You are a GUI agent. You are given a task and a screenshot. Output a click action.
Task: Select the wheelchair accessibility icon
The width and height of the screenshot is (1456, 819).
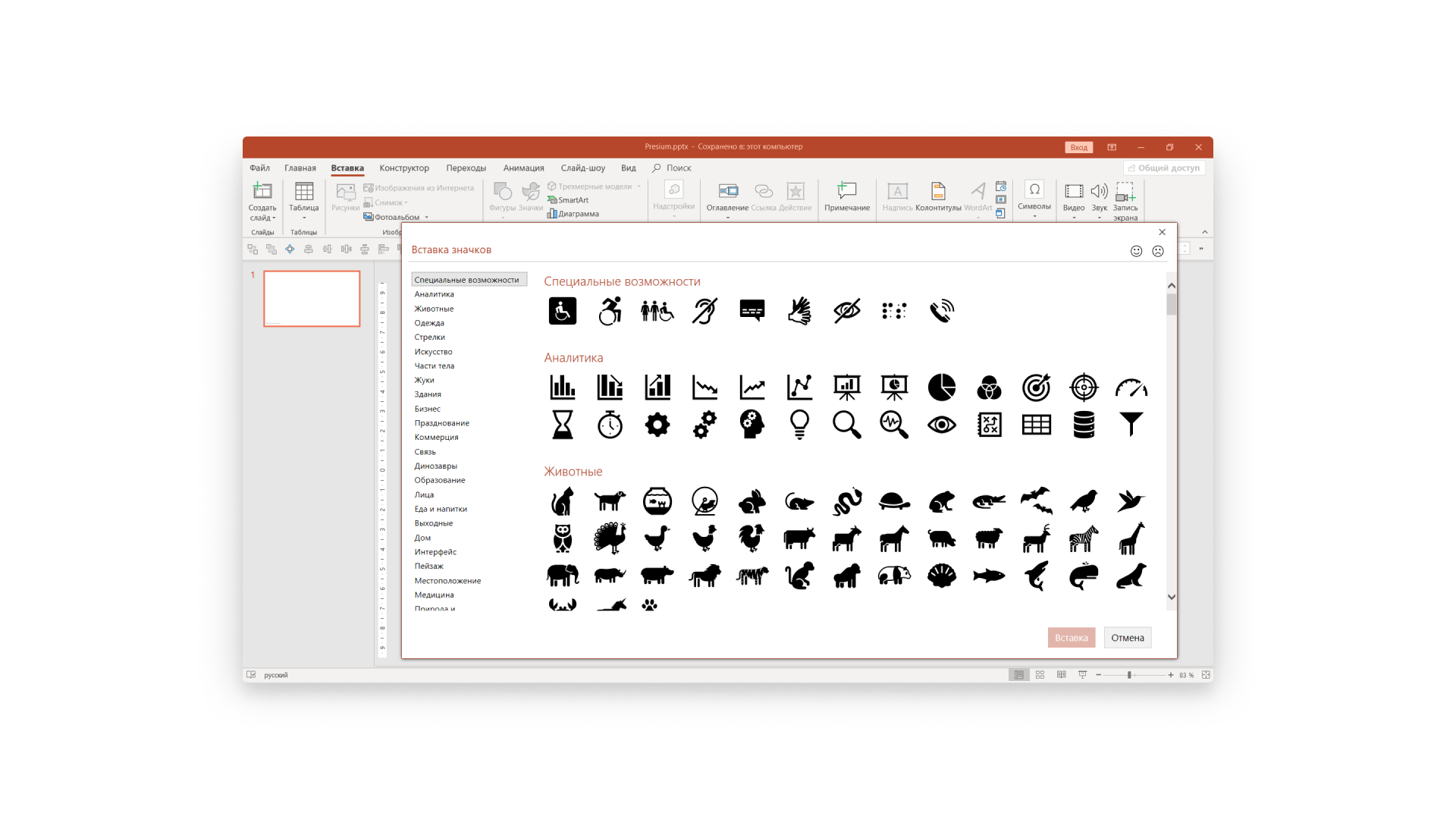(x=562, y=311)
